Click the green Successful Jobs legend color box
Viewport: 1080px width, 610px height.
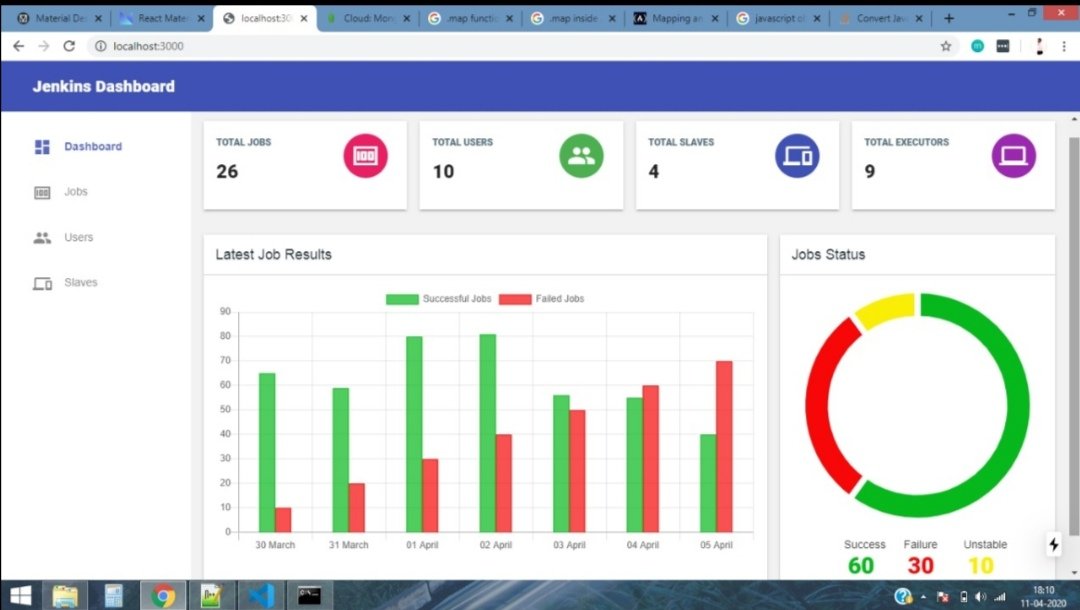click(x=402, y=299)
